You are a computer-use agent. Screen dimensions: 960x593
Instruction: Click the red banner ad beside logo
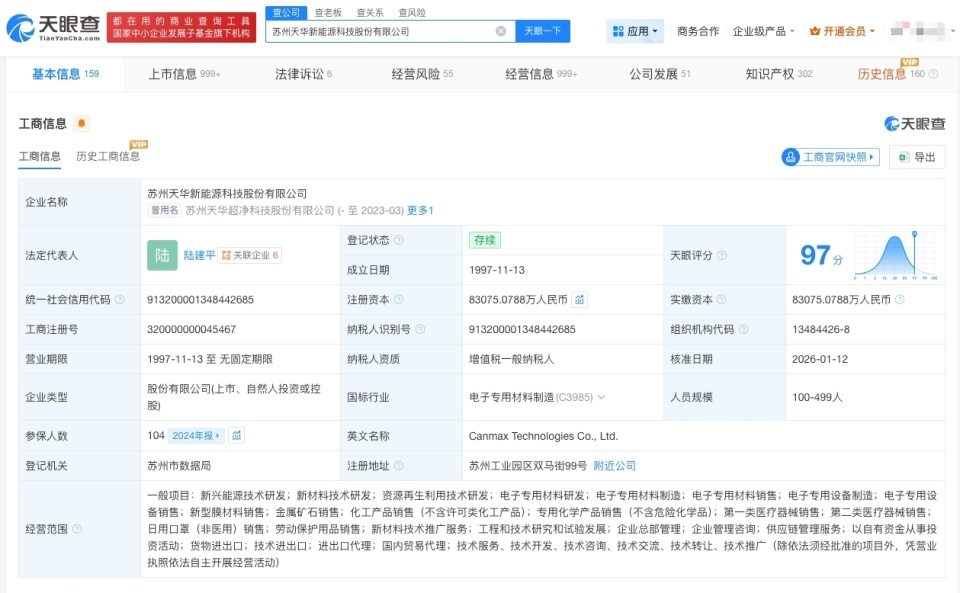point(181,28)
